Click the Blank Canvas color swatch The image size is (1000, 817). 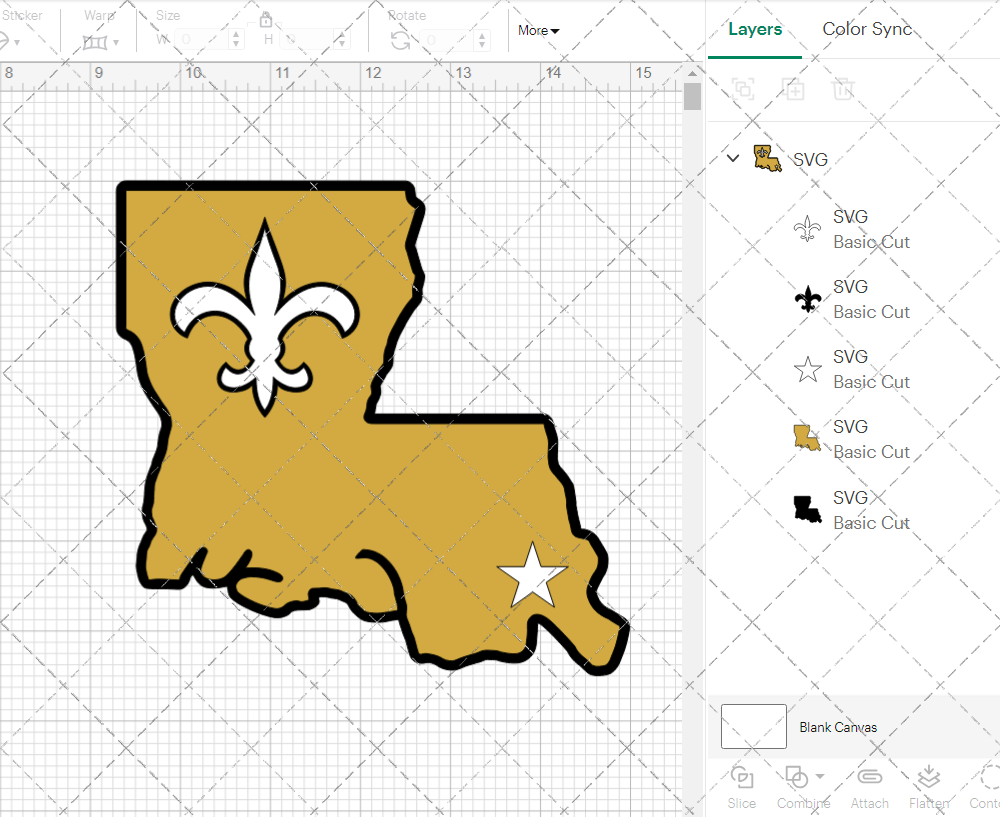753,727
